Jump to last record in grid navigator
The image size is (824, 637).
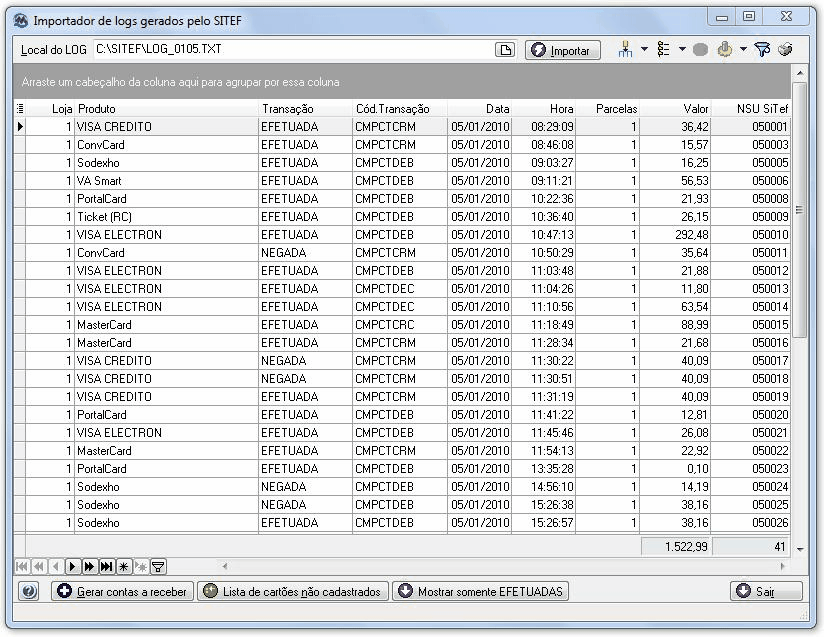106,566
